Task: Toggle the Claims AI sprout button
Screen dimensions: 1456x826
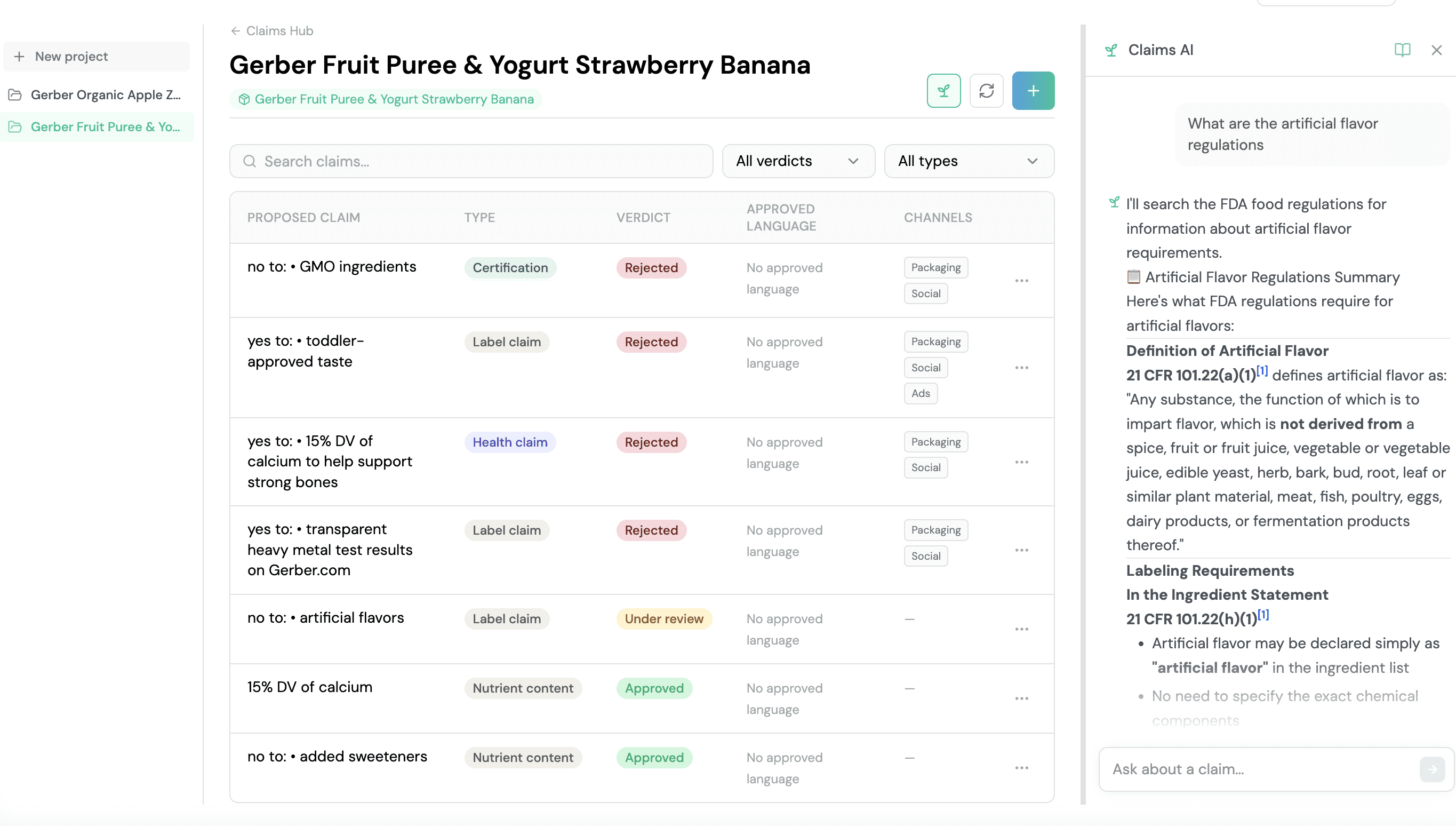Action: pyautogui.click(x=943, y=91)
